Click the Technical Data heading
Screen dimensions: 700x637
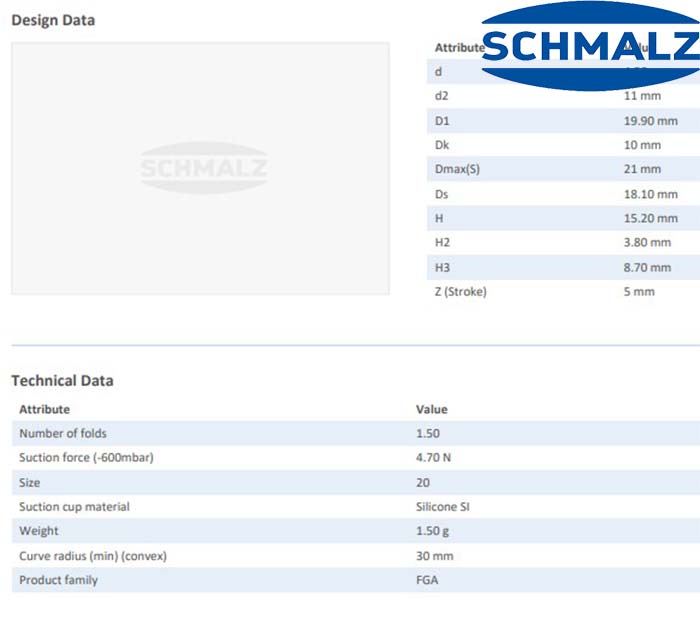(62, 381)
